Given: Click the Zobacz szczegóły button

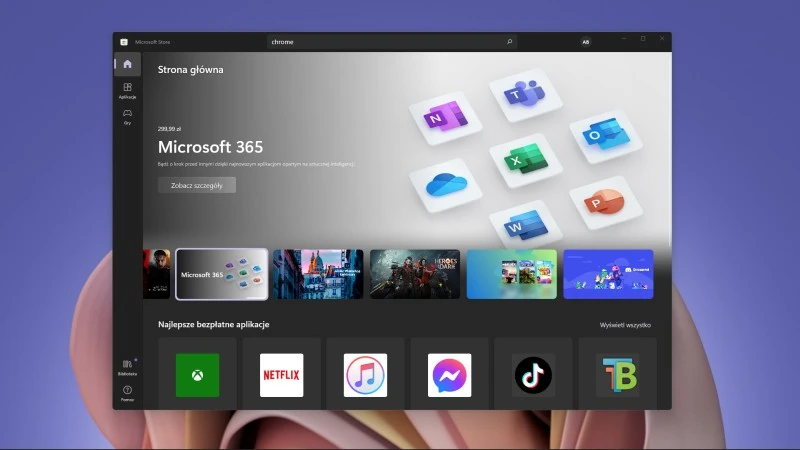Looking at the screenshot, I should (x=197, y=185).
